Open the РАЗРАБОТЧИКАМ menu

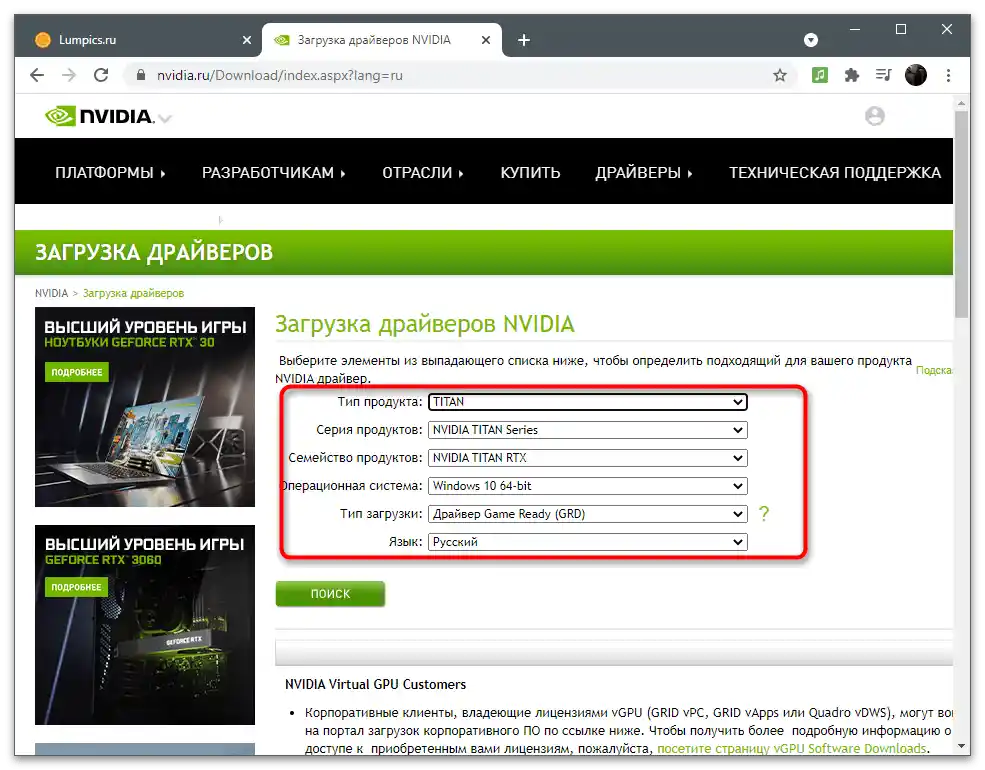[x=273, y=173]
